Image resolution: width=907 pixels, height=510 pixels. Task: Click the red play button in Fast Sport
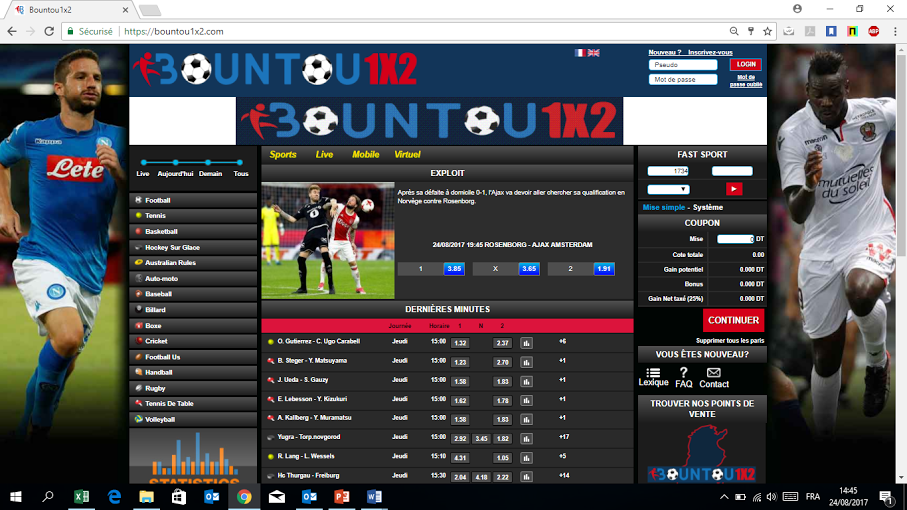[x=734, y=189]
